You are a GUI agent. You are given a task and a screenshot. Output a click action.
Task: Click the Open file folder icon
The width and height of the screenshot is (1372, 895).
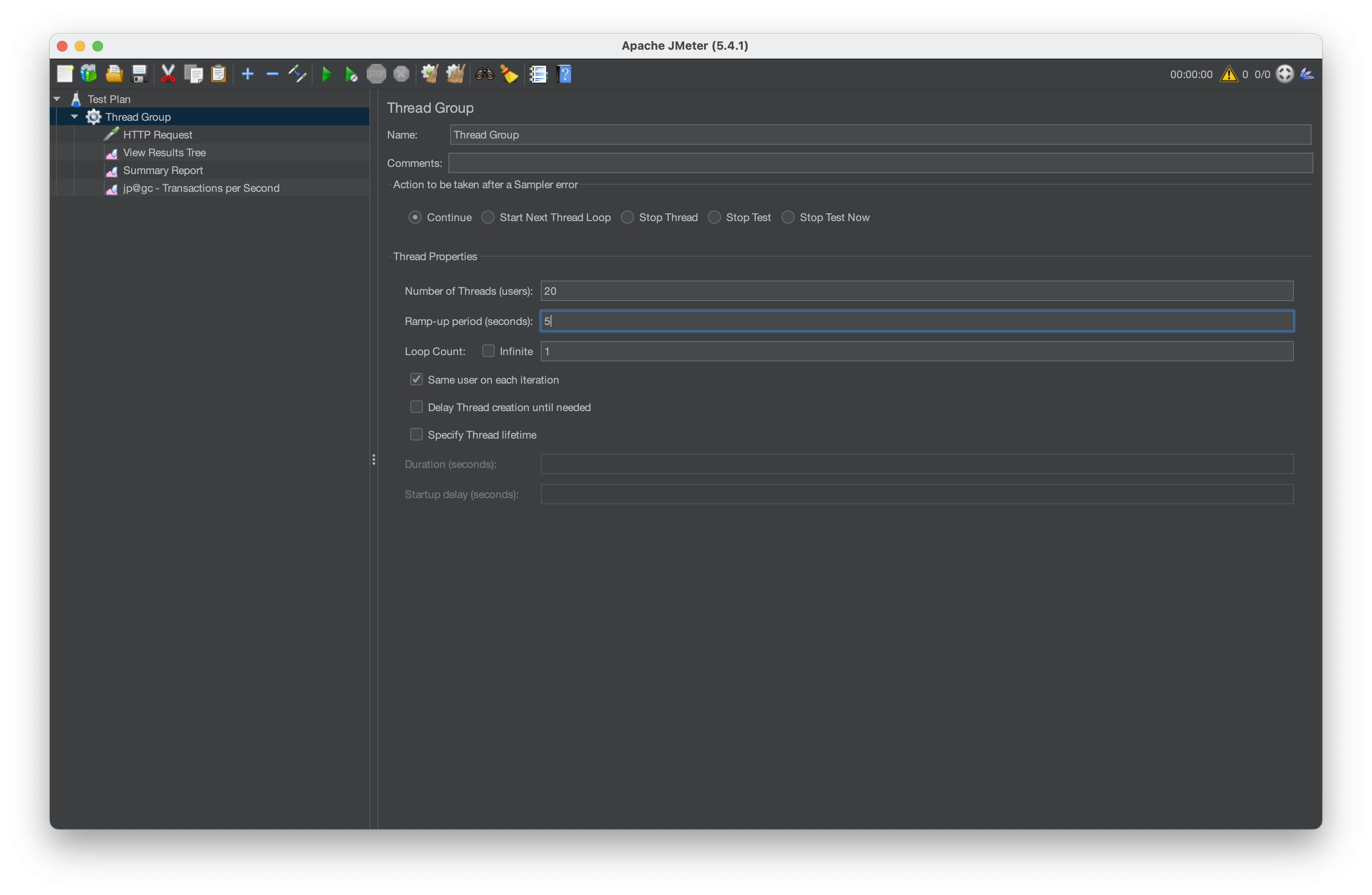pos(114,74)
